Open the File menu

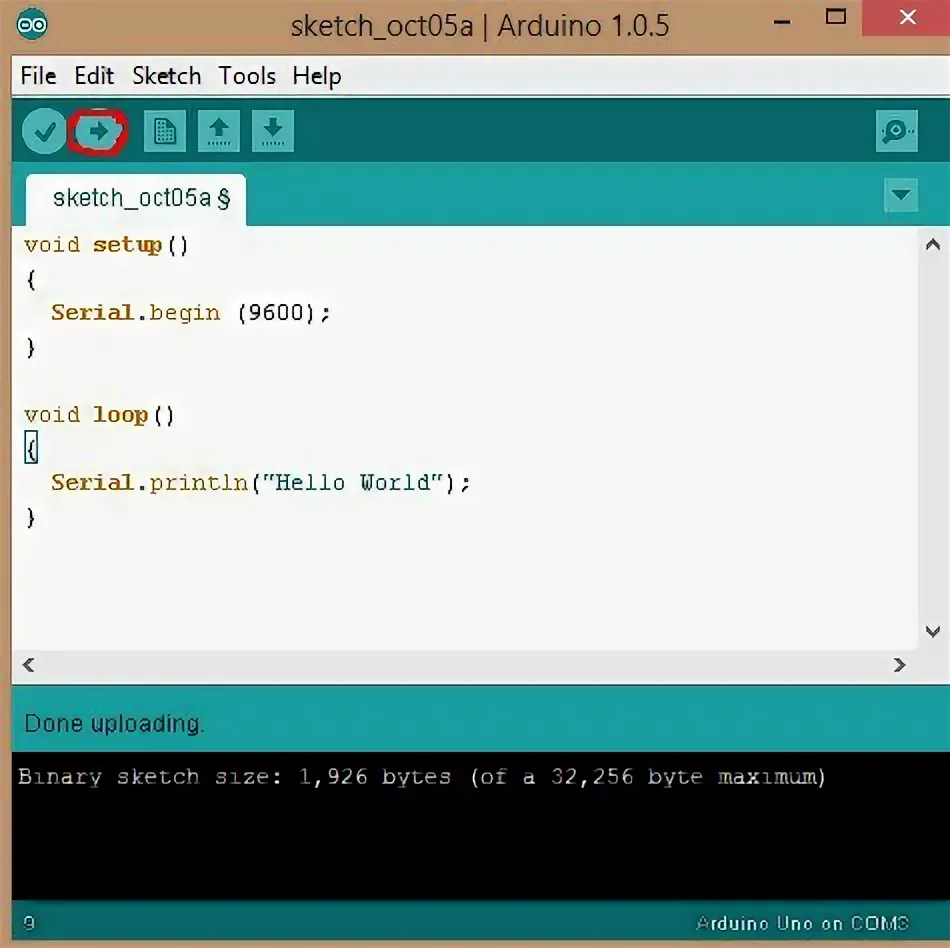point(38,76)
